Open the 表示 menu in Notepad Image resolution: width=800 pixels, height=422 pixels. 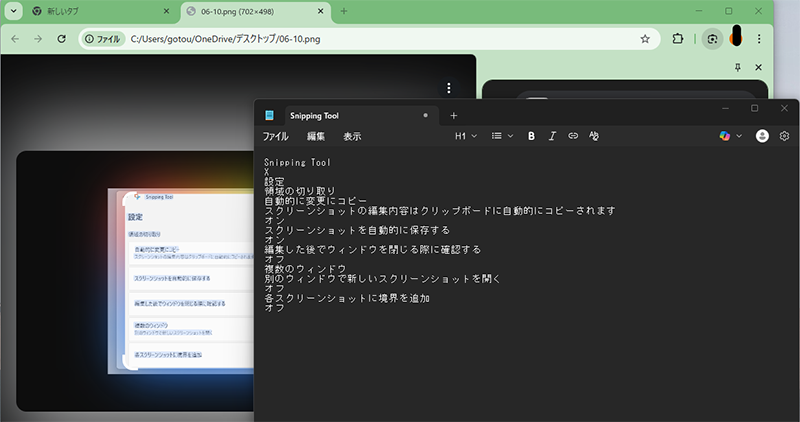click(352, 136)
